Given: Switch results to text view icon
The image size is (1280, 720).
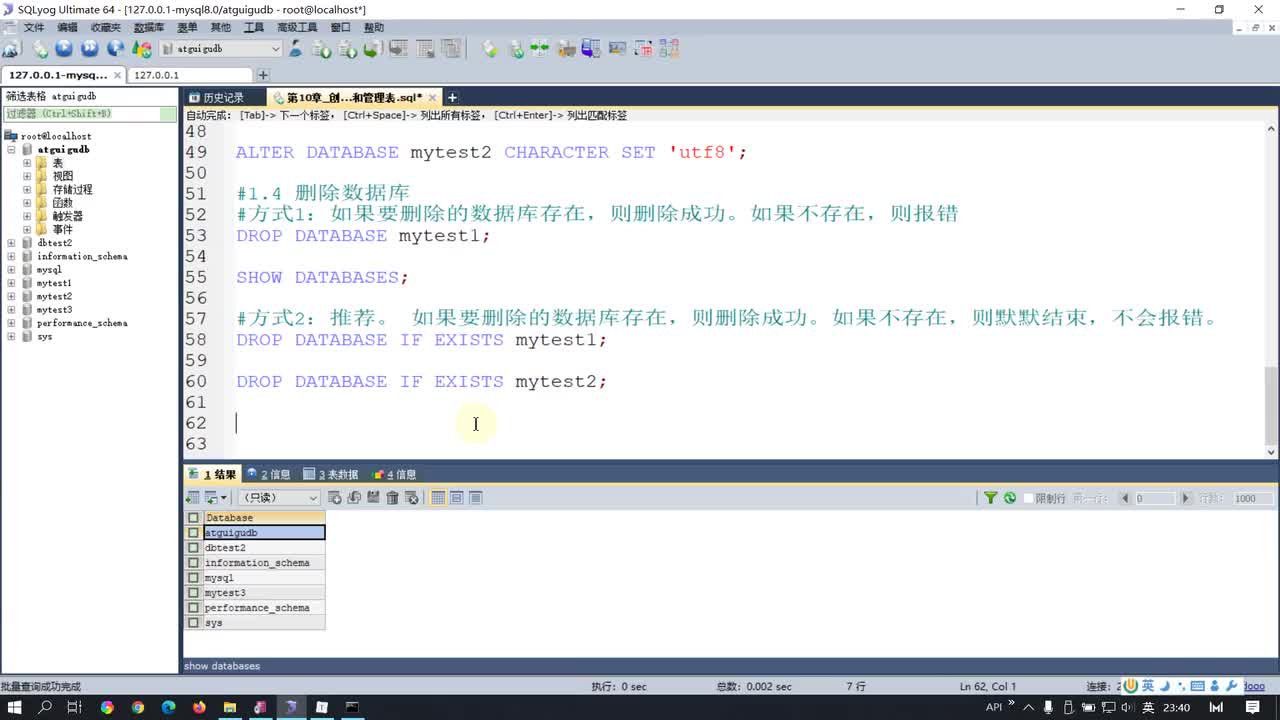Looking at the screenshot, I should [x=476, y=498].
